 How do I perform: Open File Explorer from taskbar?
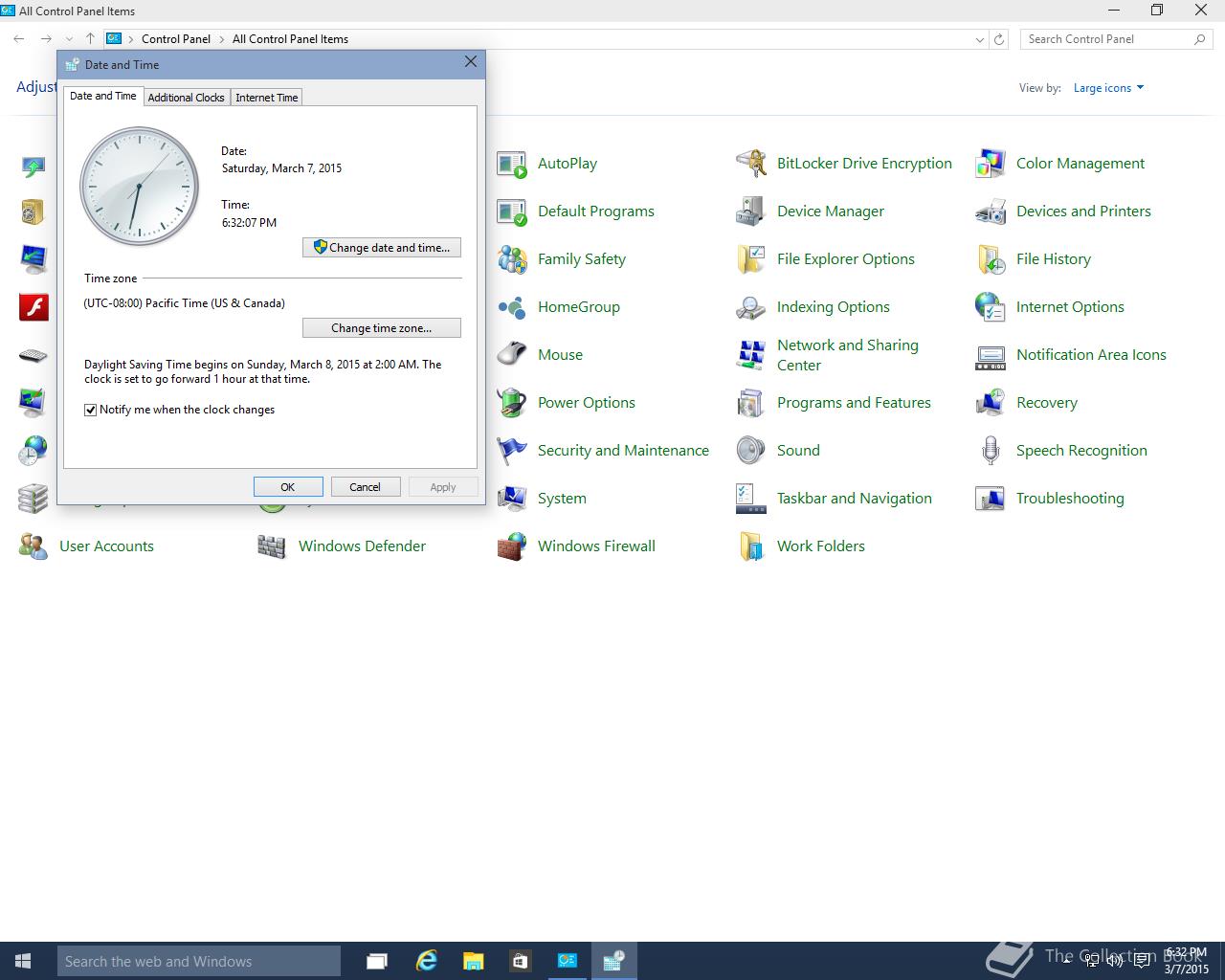point(473,961)
